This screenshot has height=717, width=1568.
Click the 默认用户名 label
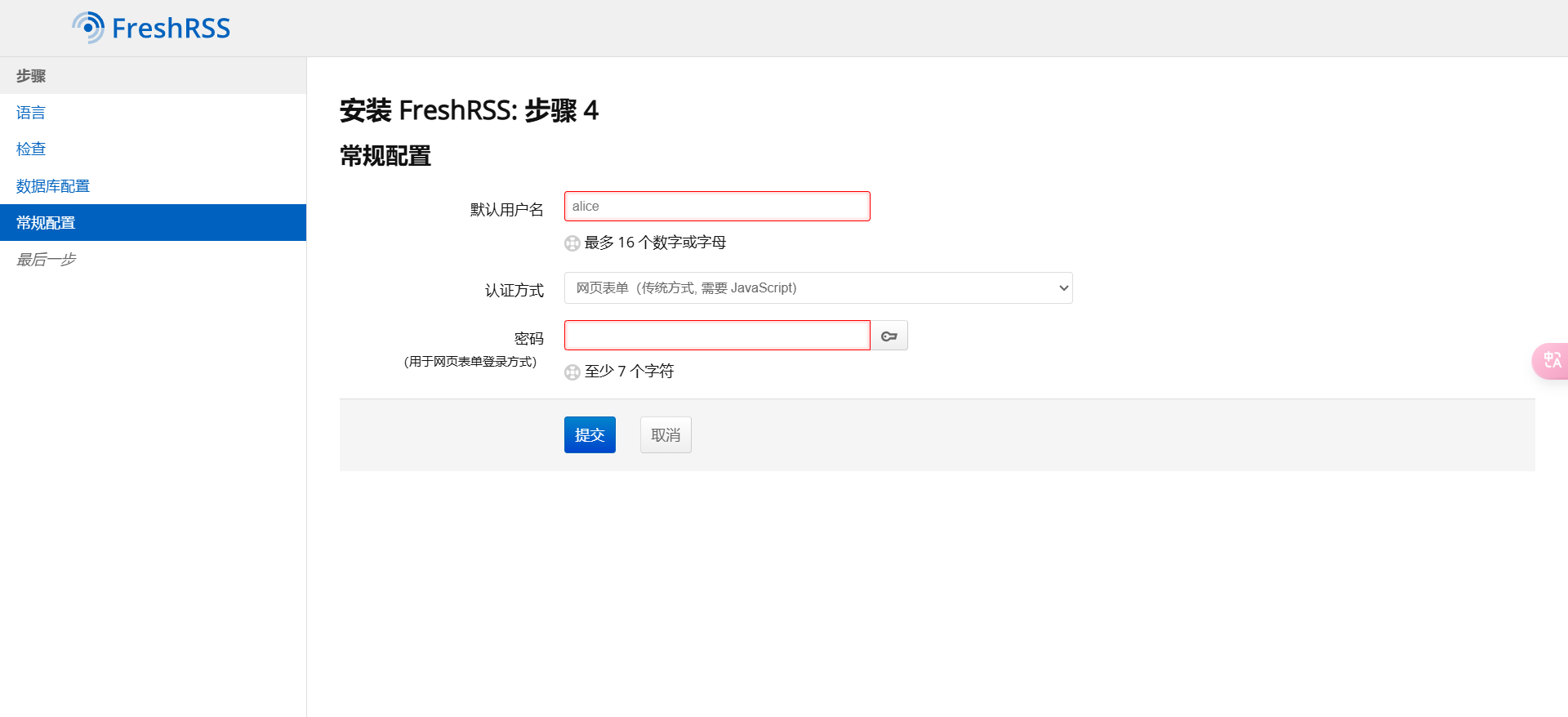pos(506,210)
